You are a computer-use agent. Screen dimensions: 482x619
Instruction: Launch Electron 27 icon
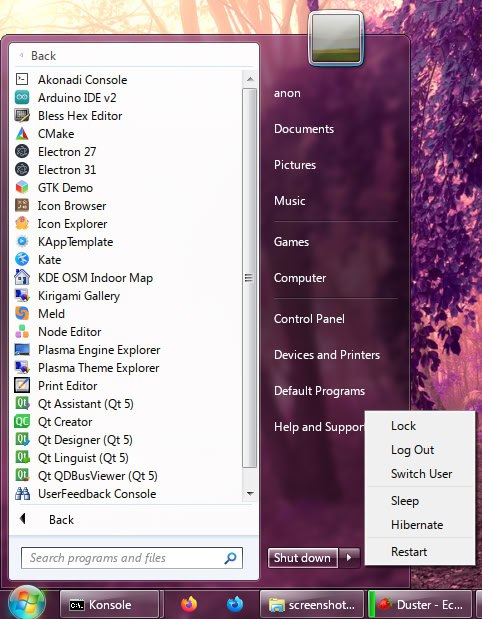(x=22, y=152)
